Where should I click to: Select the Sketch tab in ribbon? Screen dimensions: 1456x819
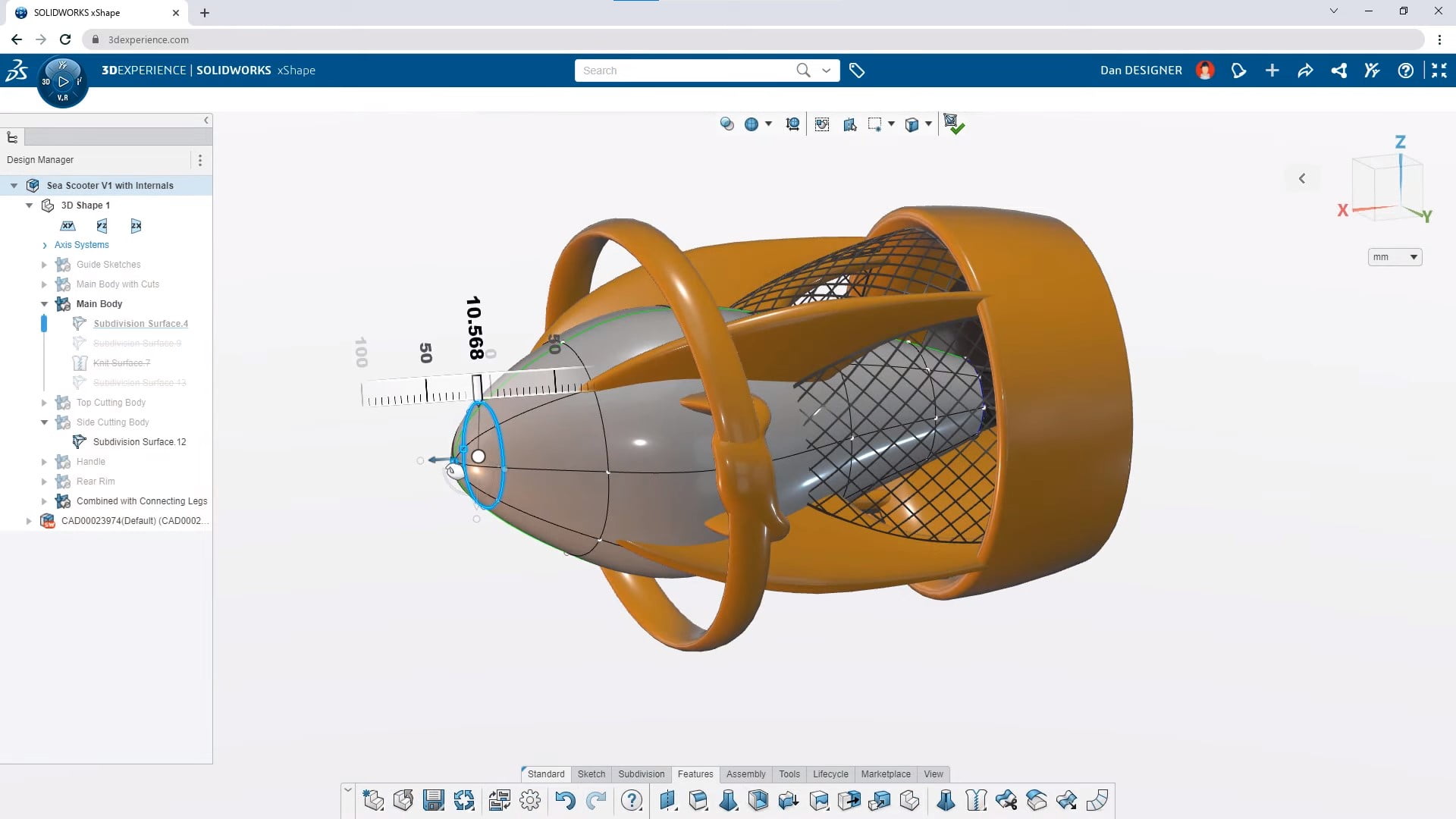point(591,774)
